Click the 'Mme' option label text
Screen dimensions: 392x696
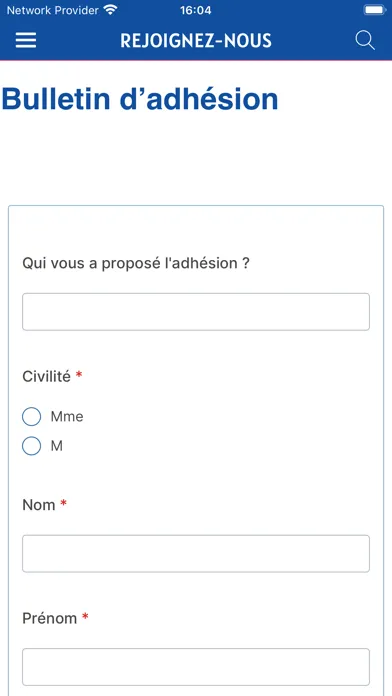67,417
